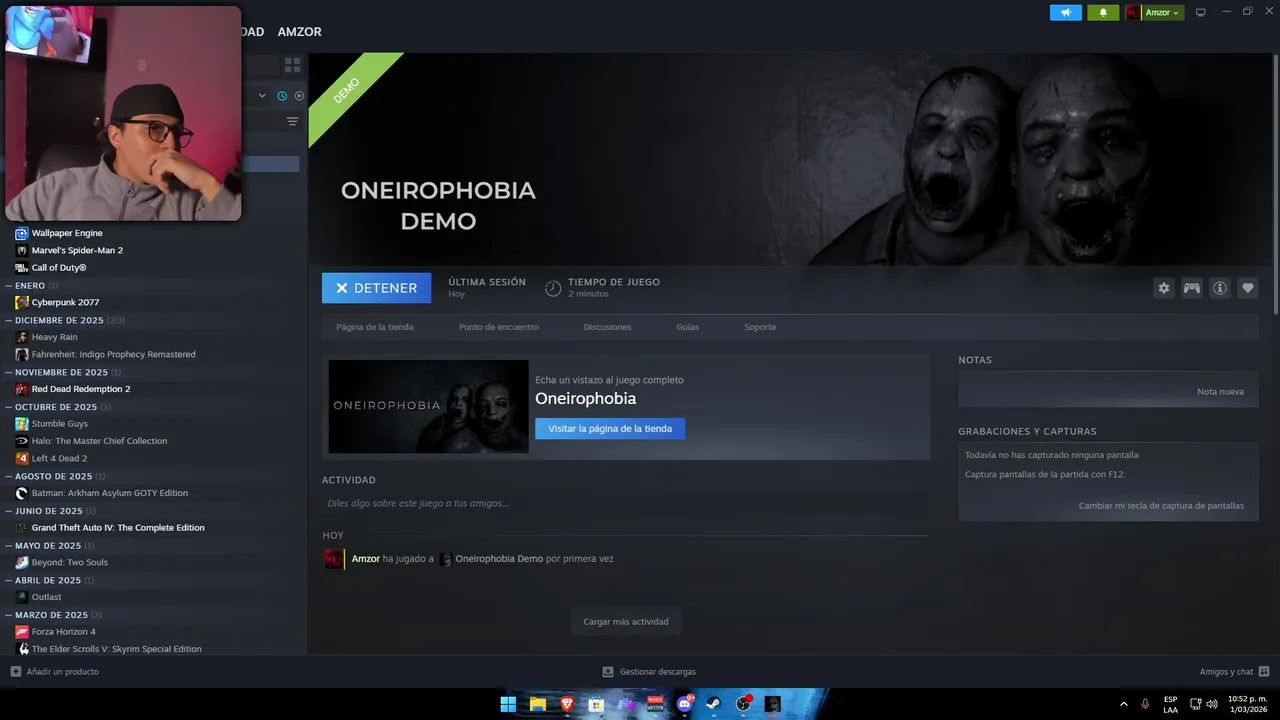
Task: Click Cargar más actividad button
Action: point(626,621)
